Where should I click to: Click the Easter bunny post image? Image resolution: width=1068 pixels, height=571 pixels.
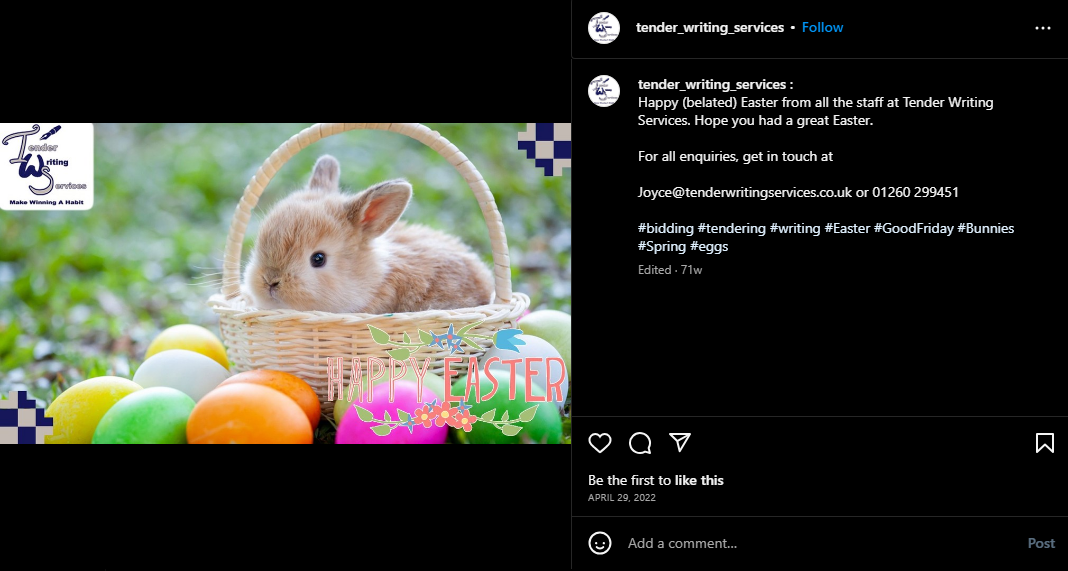(x=285, y=283)
